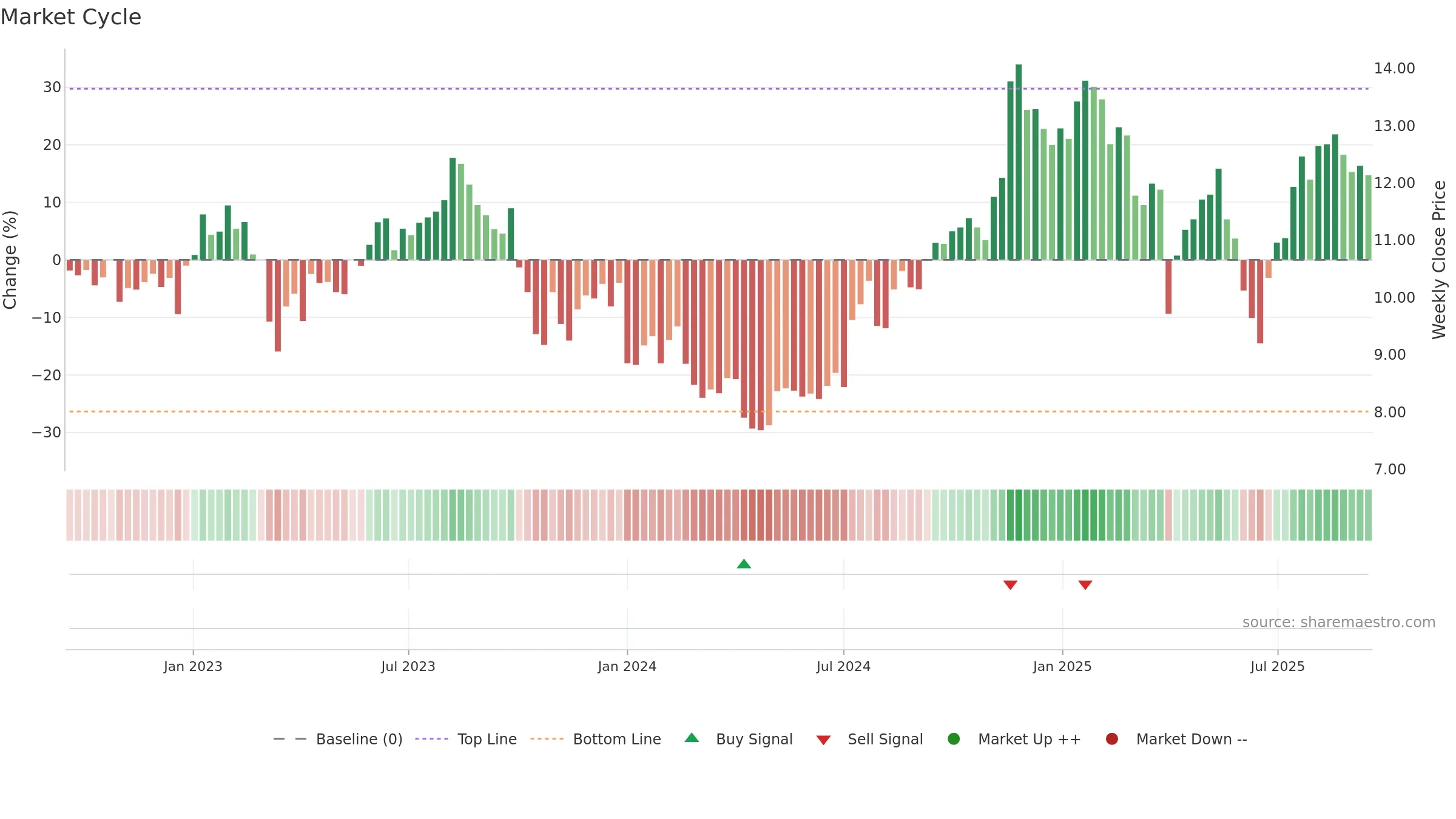Click the Jul 2025 axis label
The height and width of the screenshot is (819, 1456).
coord(1278,667)
